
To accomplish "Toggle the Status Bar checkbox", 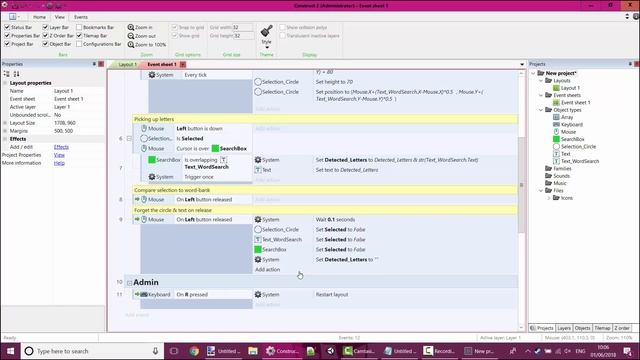I will [7, 27].
